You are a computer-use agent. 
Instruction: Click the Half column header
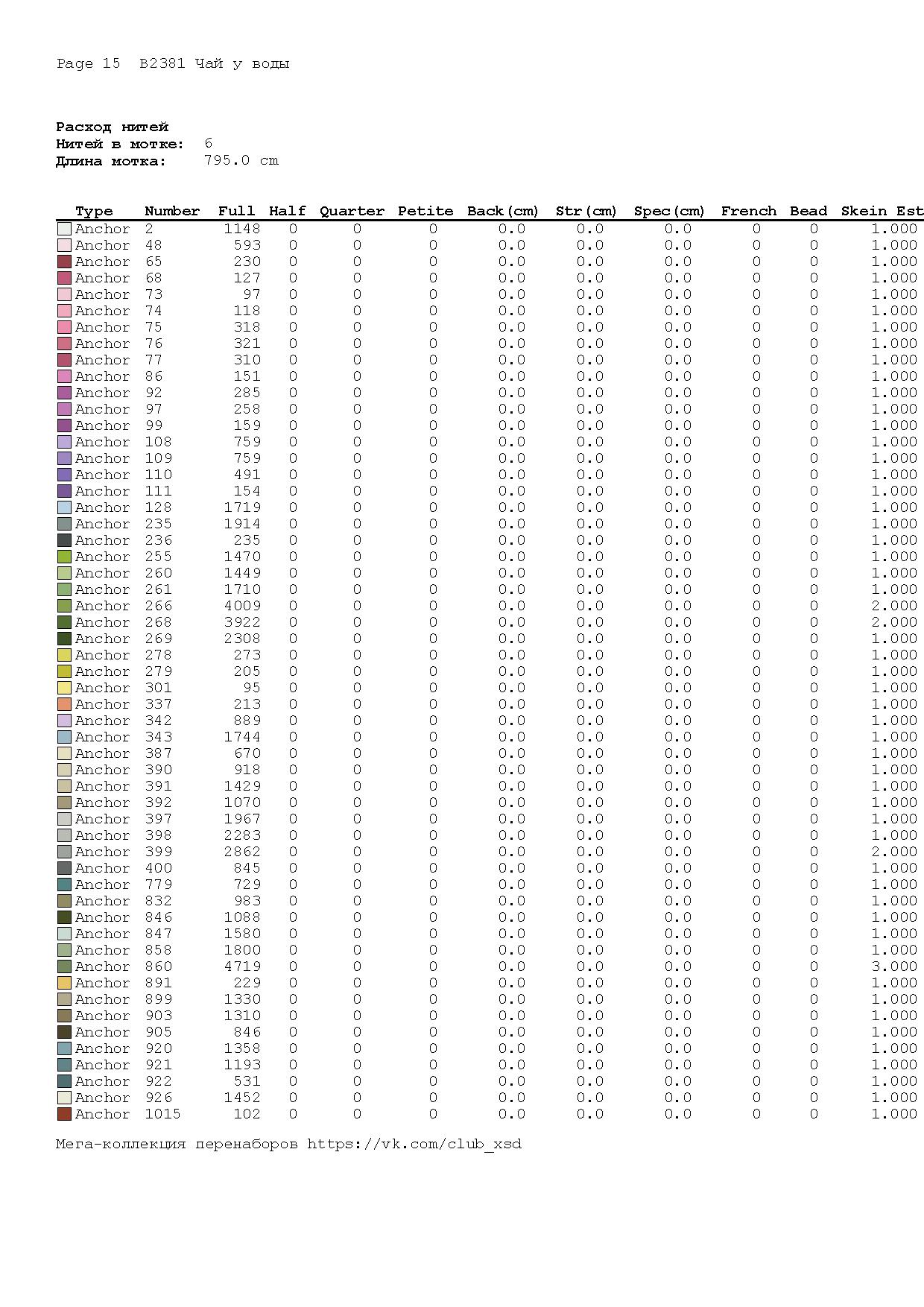coord(288,211)
